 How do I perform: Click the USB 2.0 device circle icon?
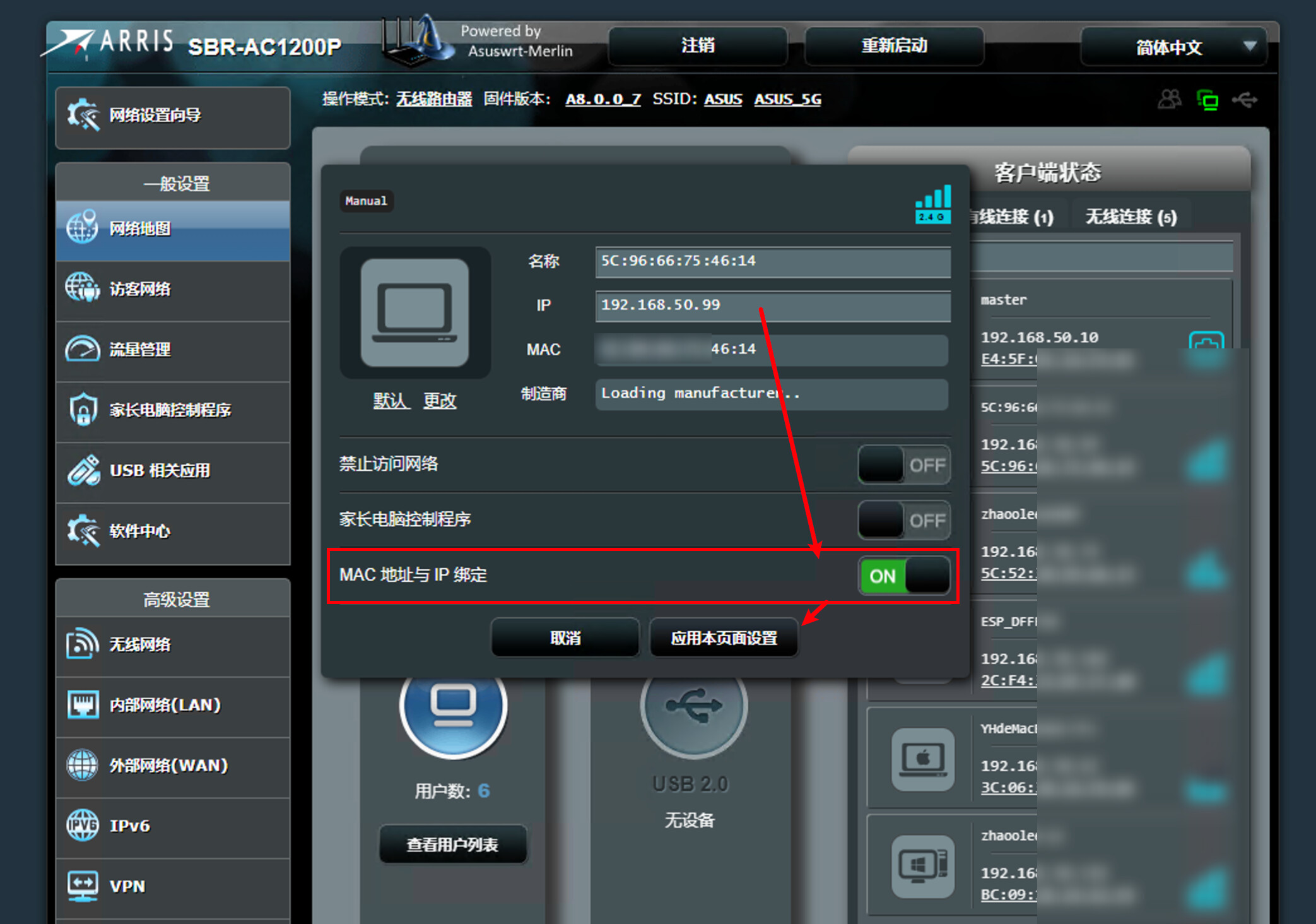694,706
